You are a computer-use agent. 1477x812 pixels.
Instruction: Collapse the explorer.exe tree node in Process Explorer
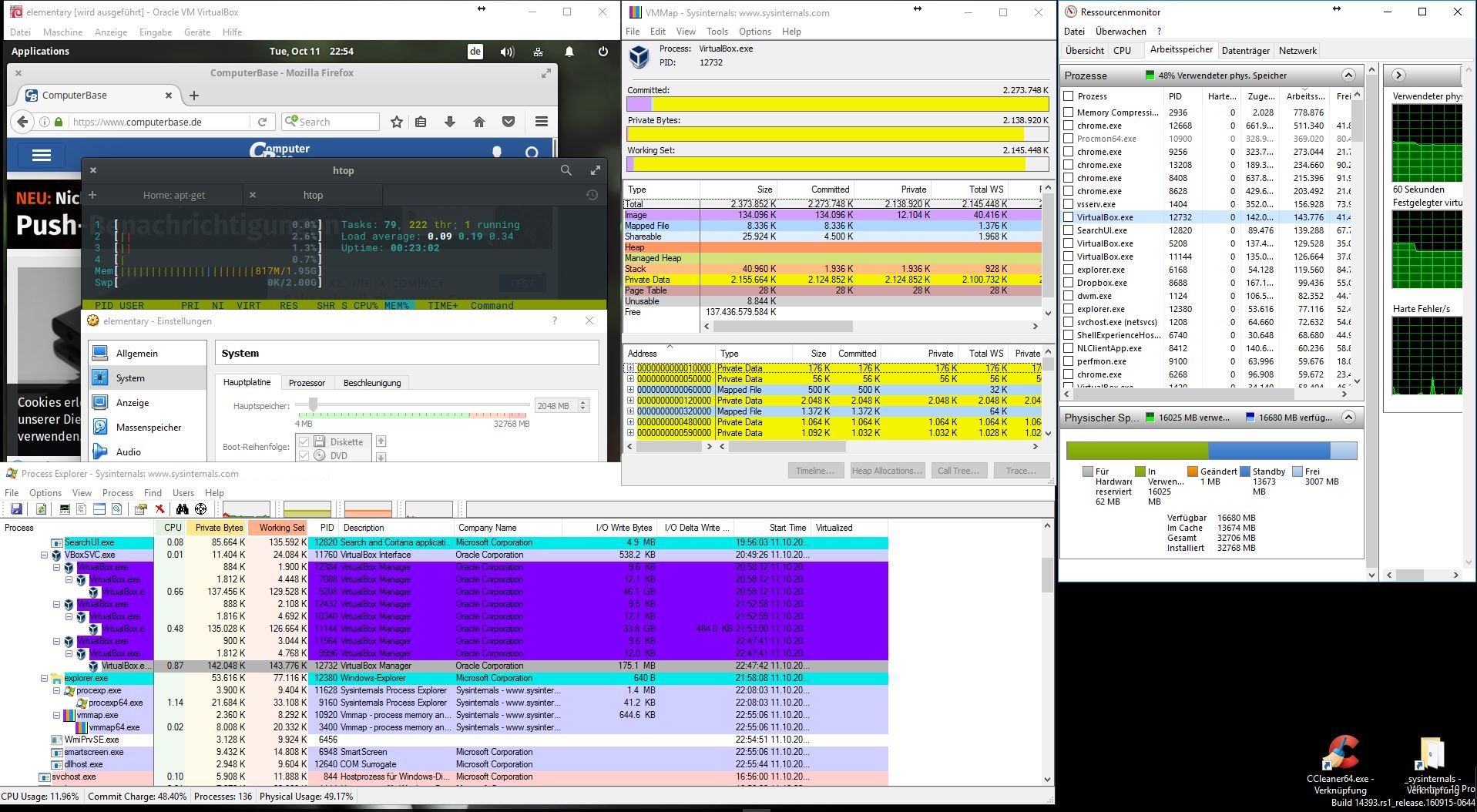pos(45,678)
